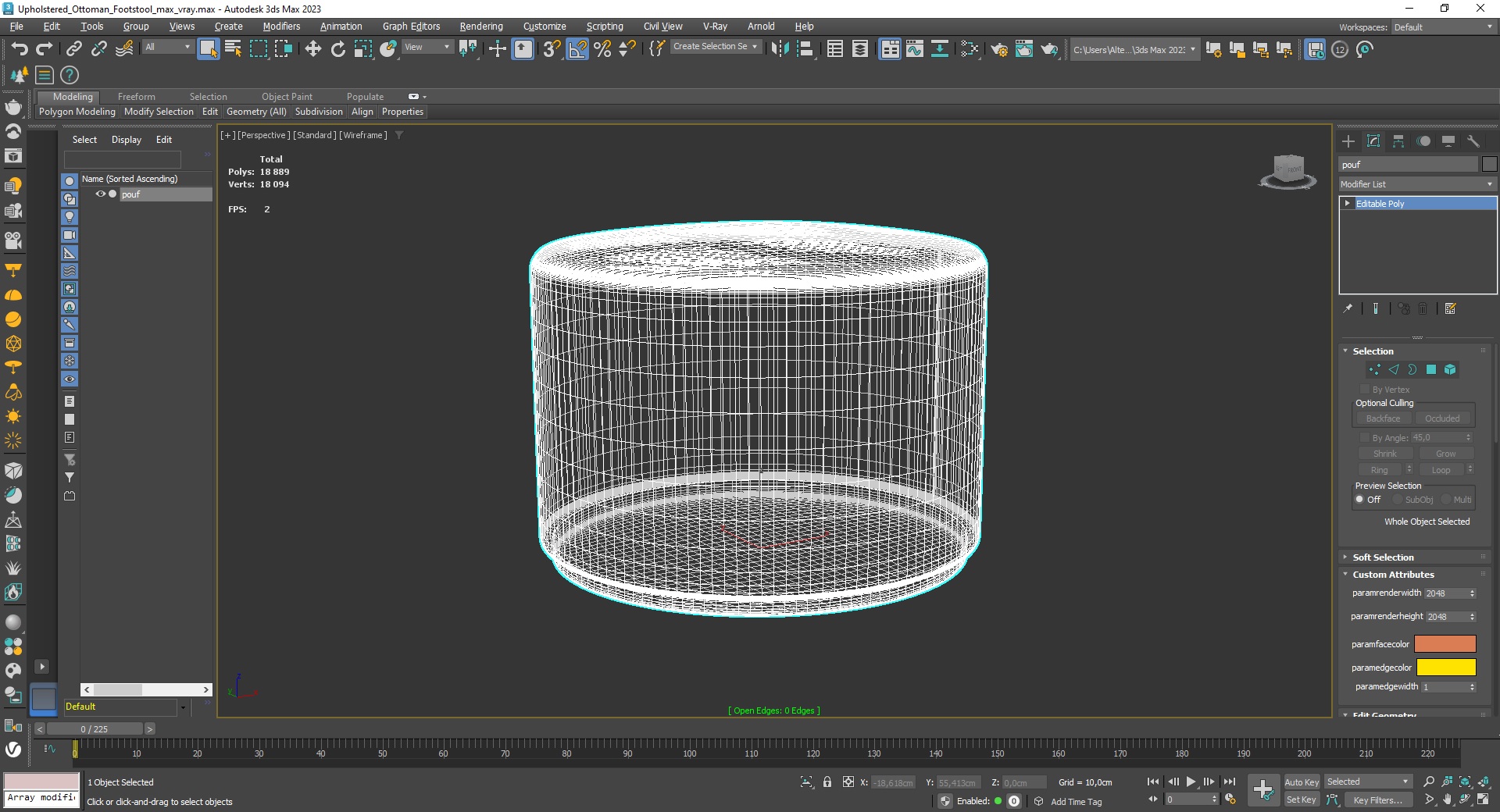Click the Redo arrow icon
The width and height of the screenshot is (1500, 812).
click(x=45, y=49)
